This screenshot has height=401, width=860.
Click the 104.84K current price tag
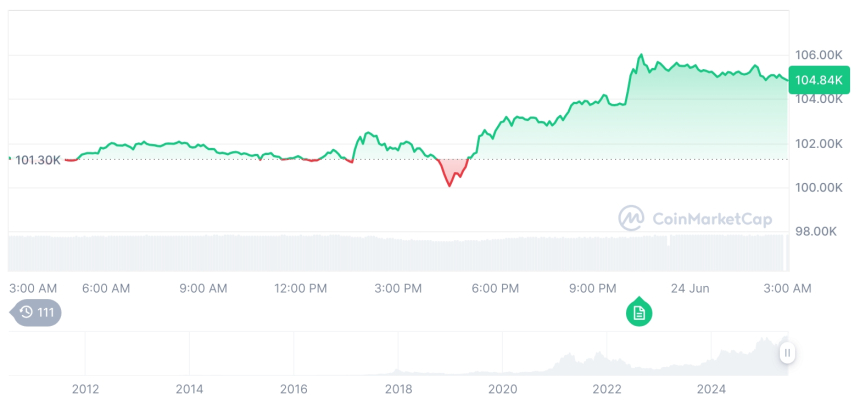click(x=817, y=79)
